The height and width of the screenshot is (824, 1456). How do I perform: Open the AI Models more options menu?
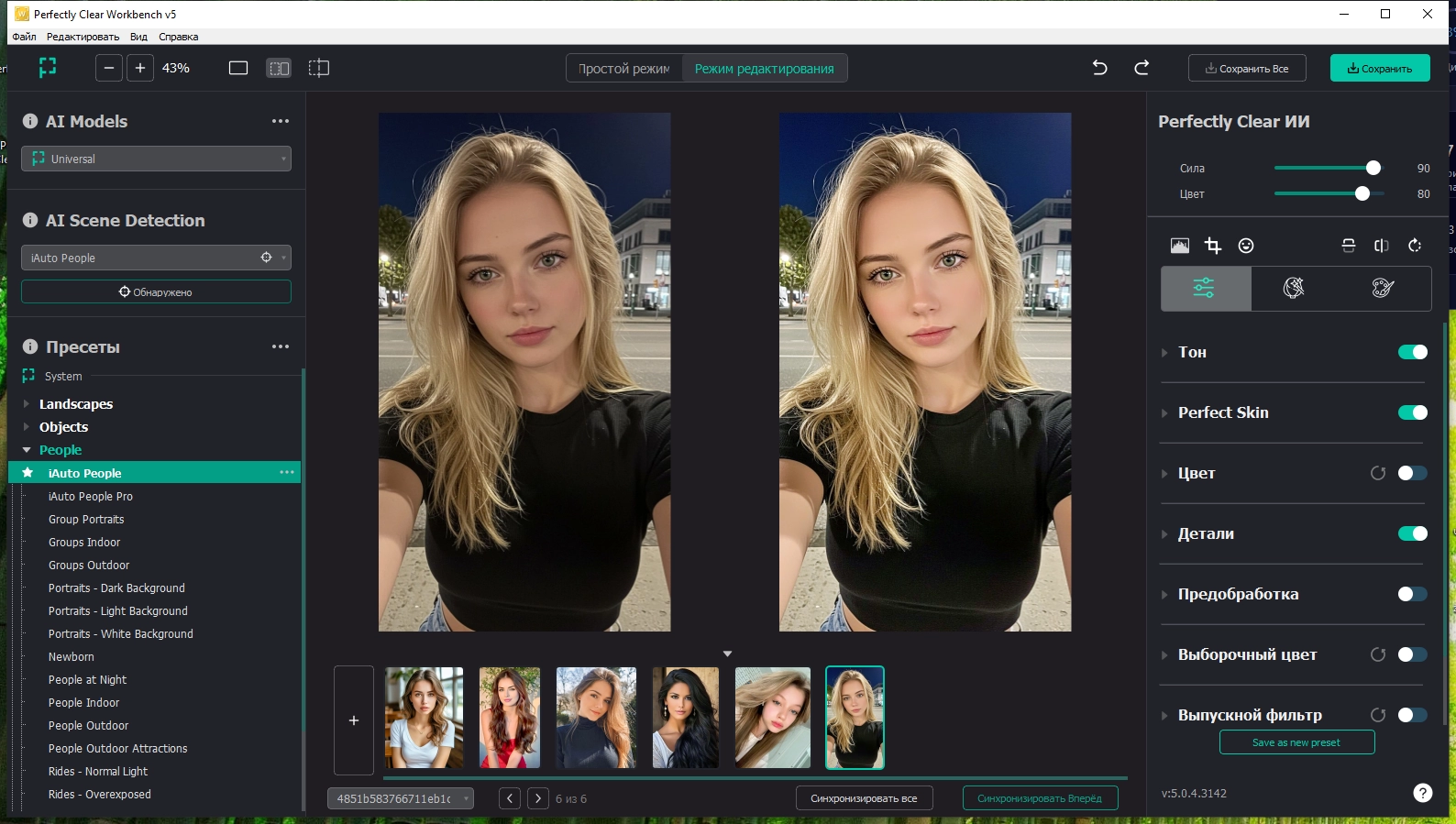[x=281, y=121]
